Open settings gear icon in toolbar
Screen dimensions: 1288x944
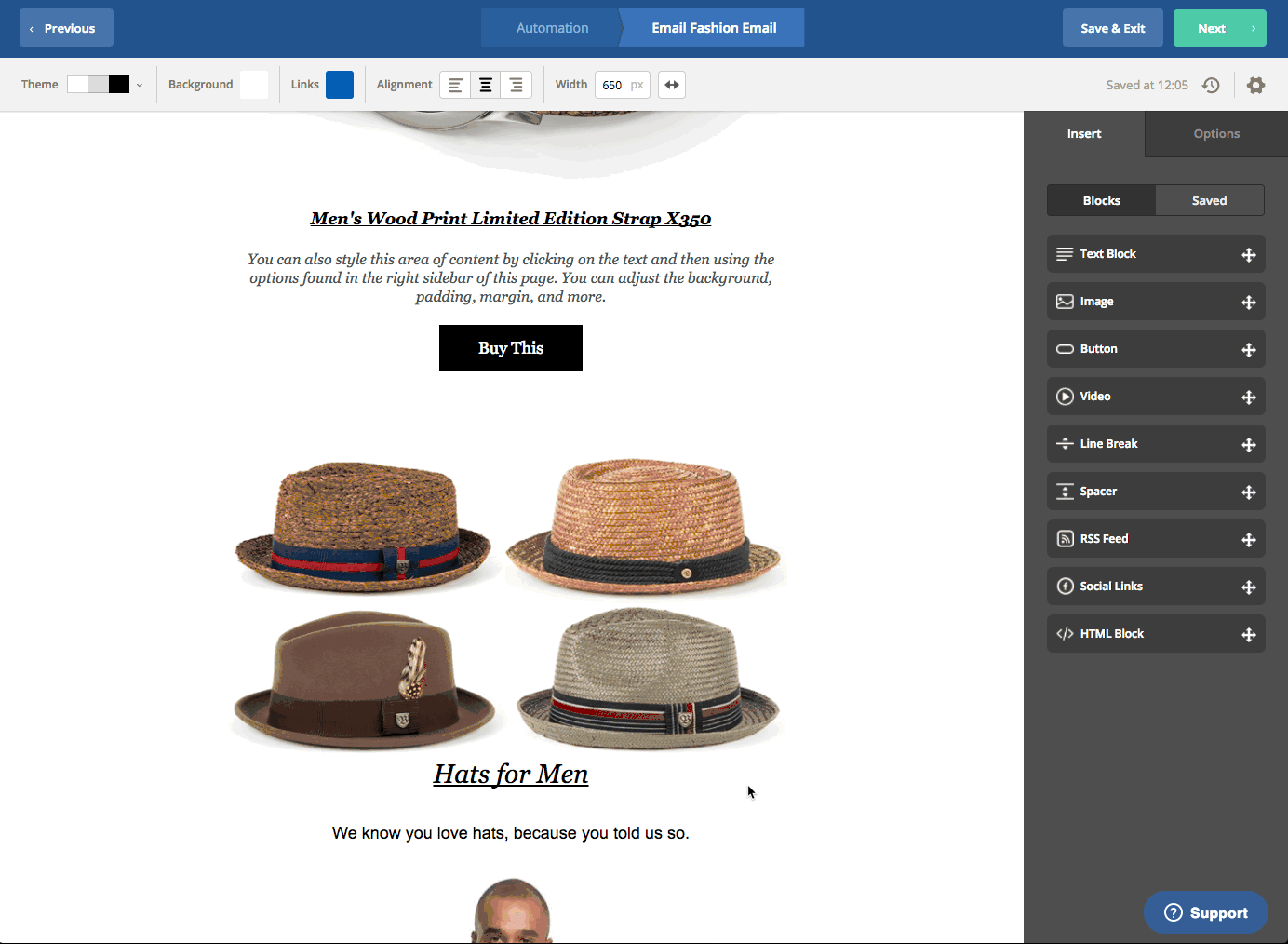[x=1255, y=85]
